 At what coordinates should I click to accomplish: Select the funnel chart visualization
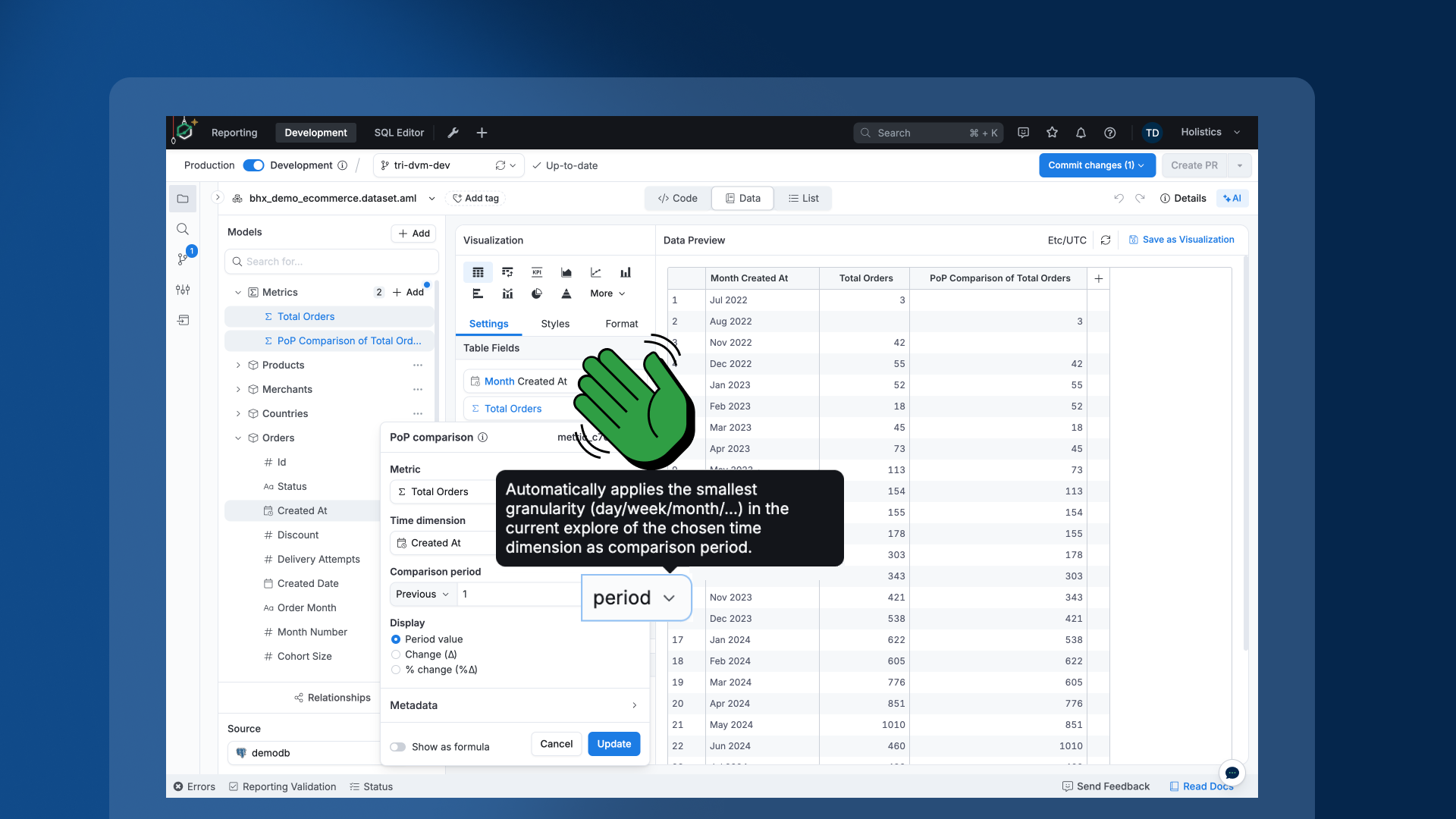566,293
